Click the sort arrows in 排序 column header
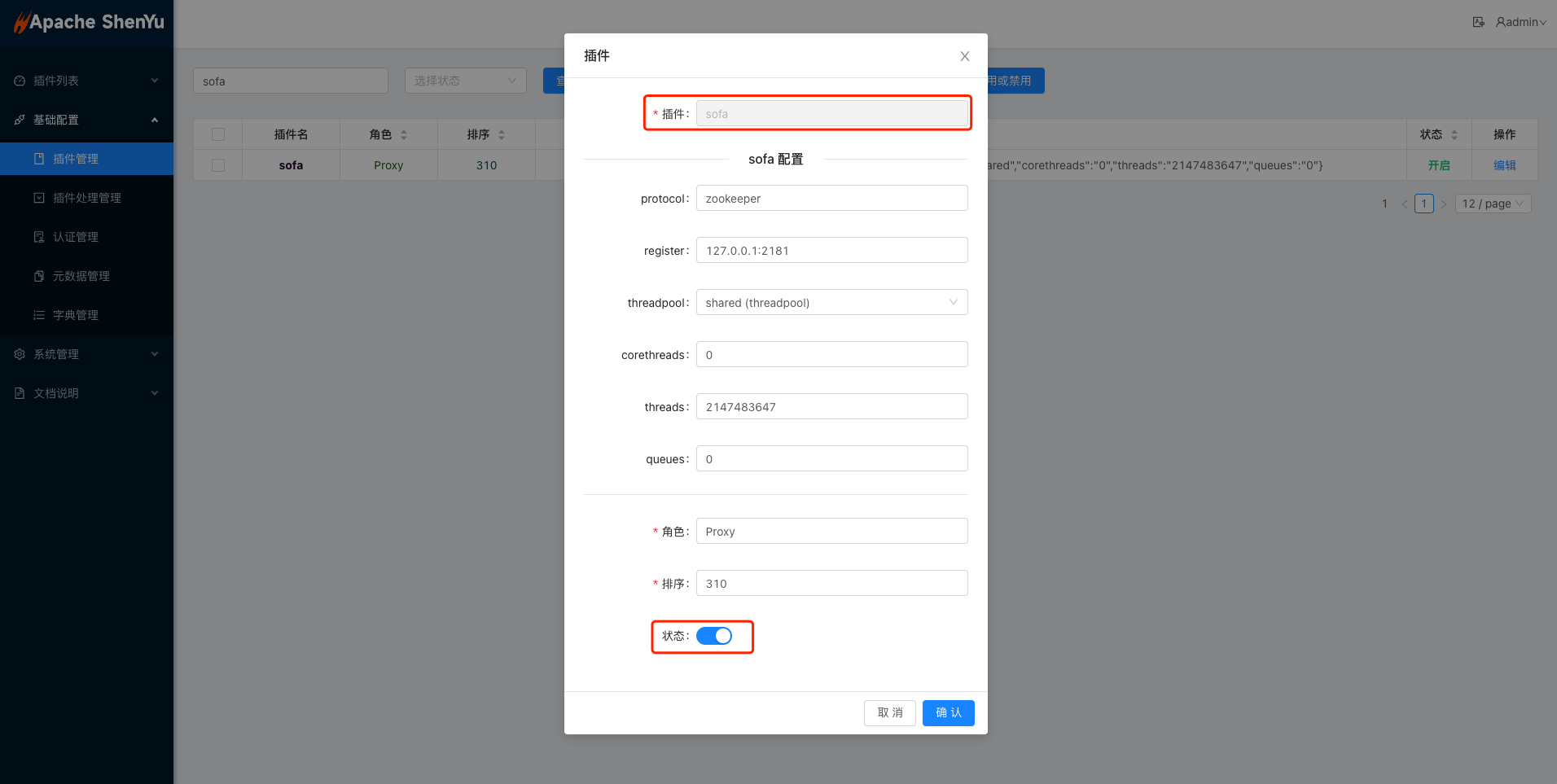 502,135
